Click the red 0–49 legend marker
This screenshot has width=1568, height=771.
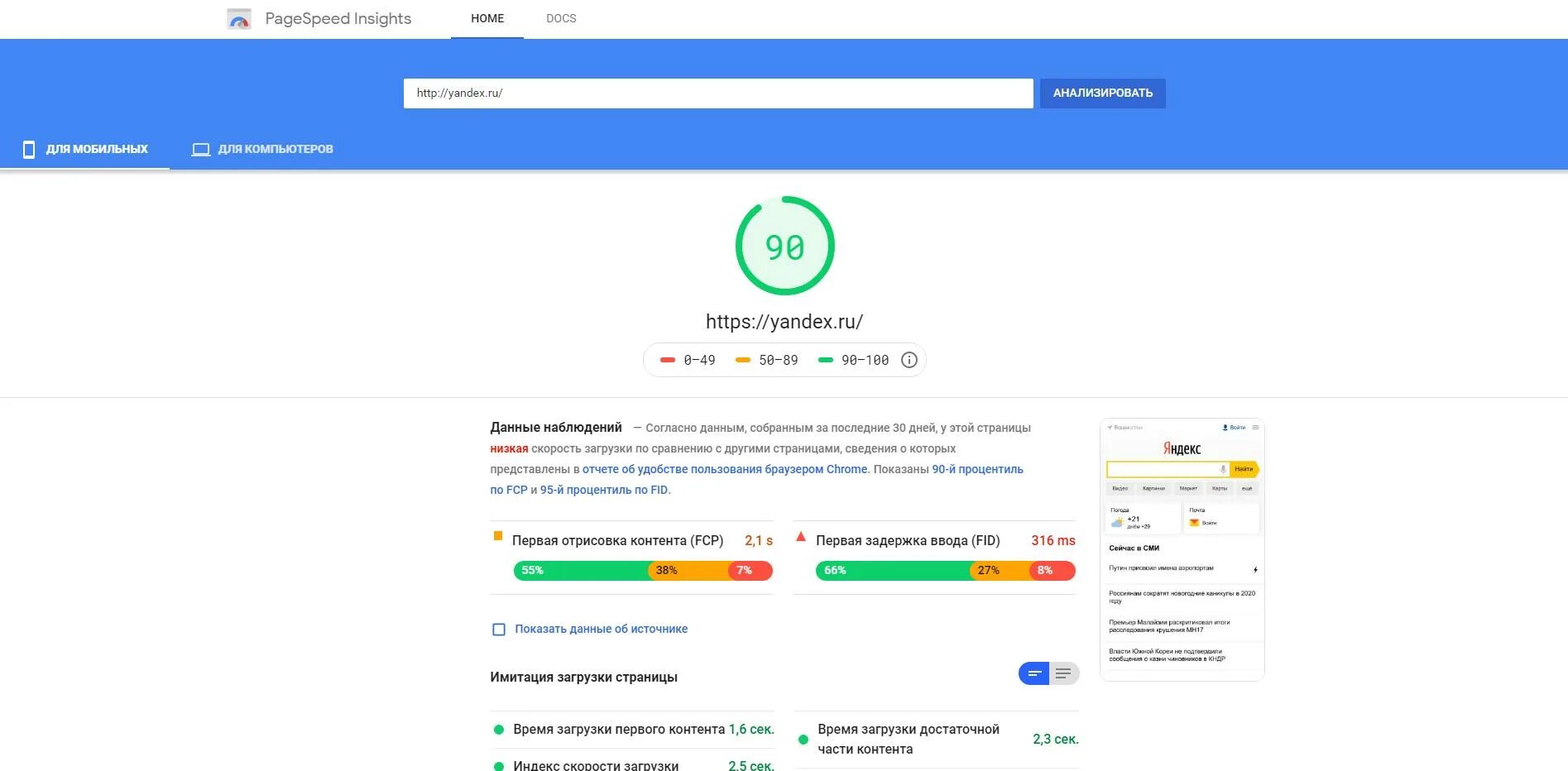(668, 360)
